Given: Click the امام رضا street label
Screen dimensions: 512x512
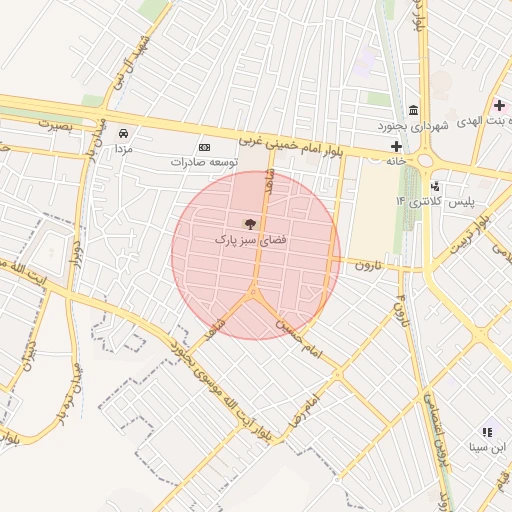Looking at the screenshot, I should click(305, 411).
